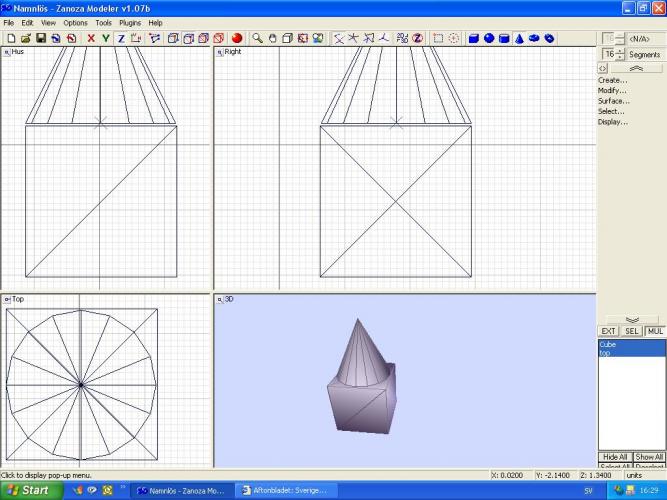Expand the Create... rollout
Image resolution: width=667 pixels, height=500 pixels.
tap(612, 80)
